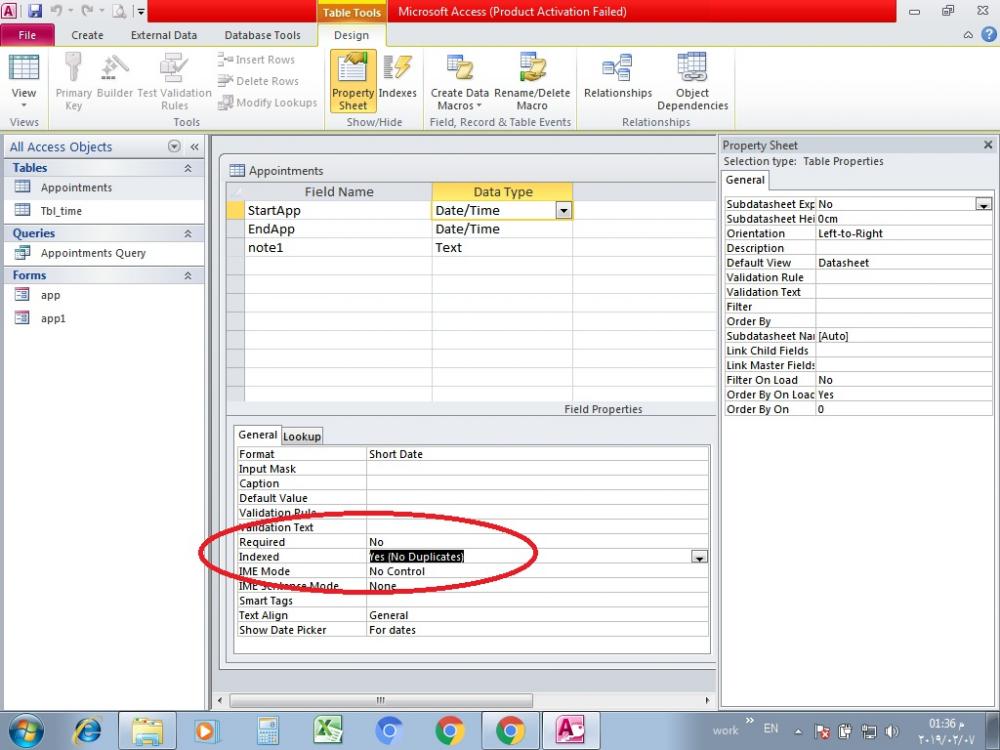Open the Indexed property dropdown

700,557
